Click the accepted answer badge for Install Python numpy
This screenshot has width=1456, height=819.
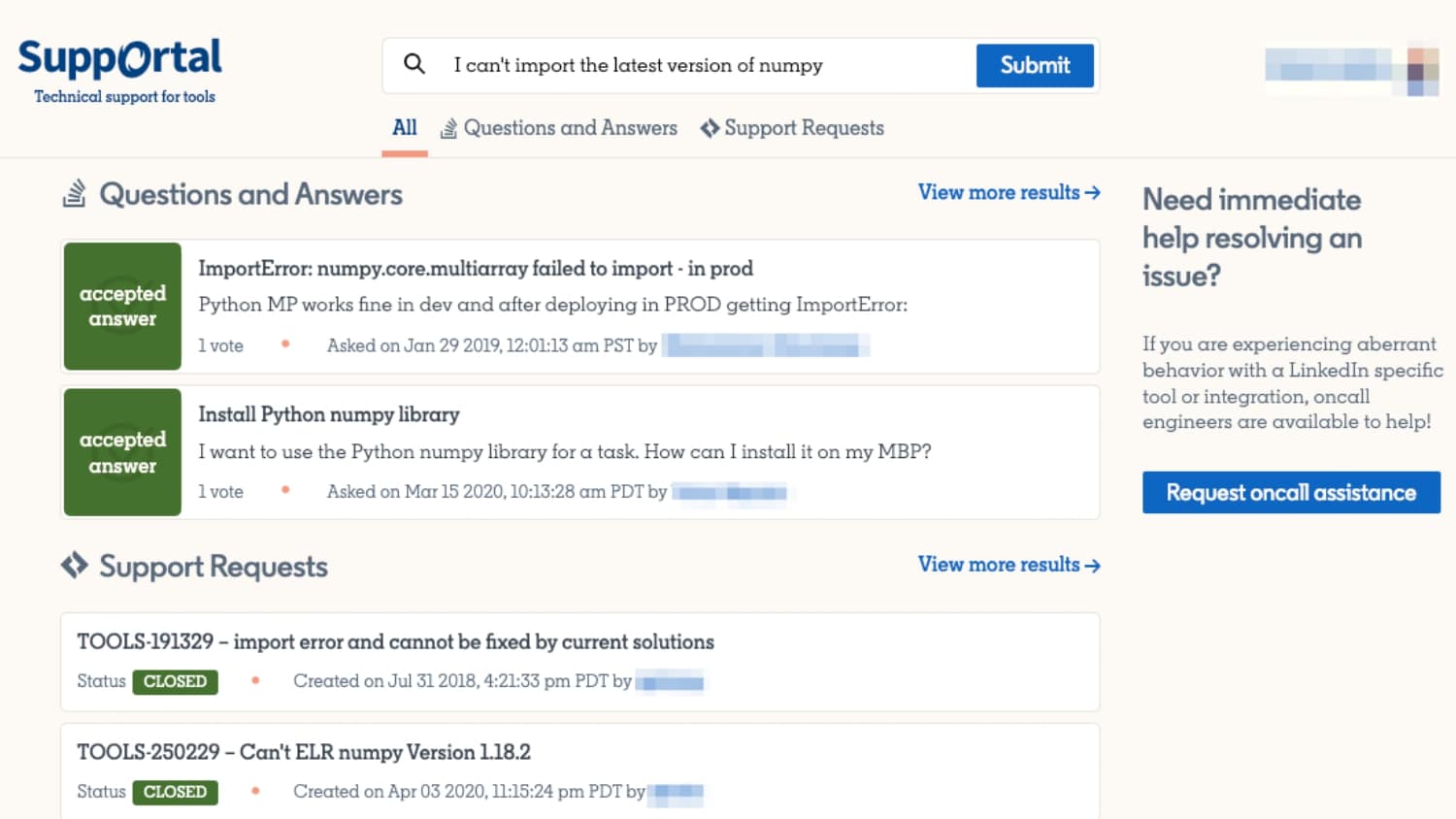122,452
